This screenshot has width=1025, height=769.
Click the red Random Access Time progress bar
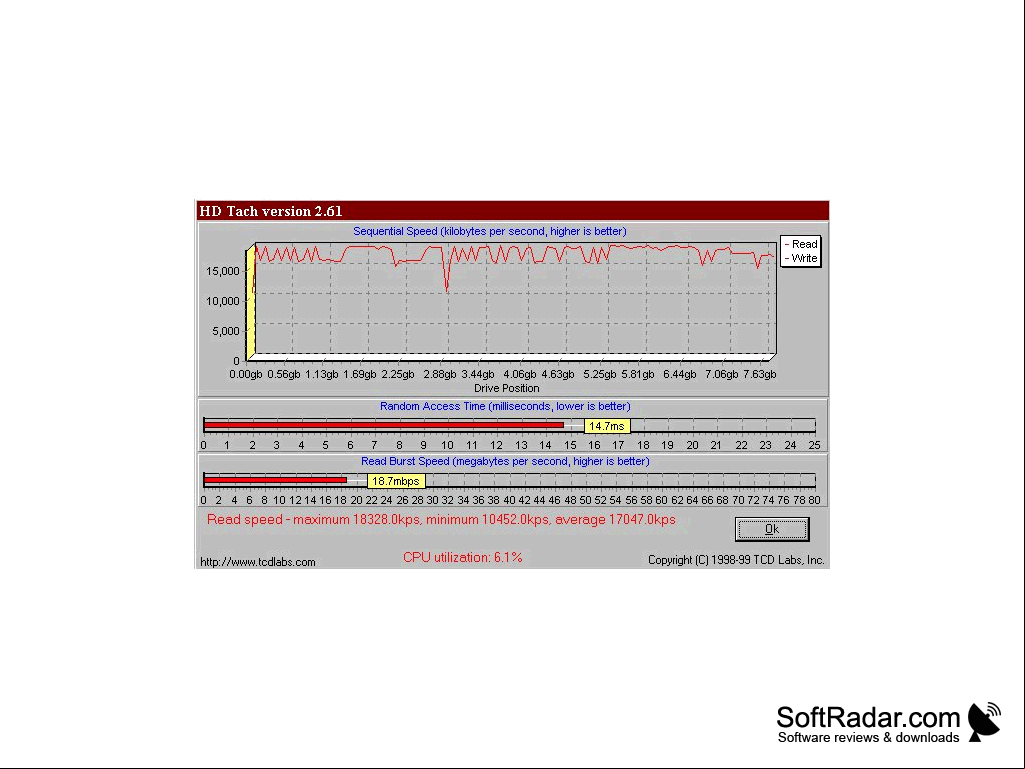pos(384,426)
